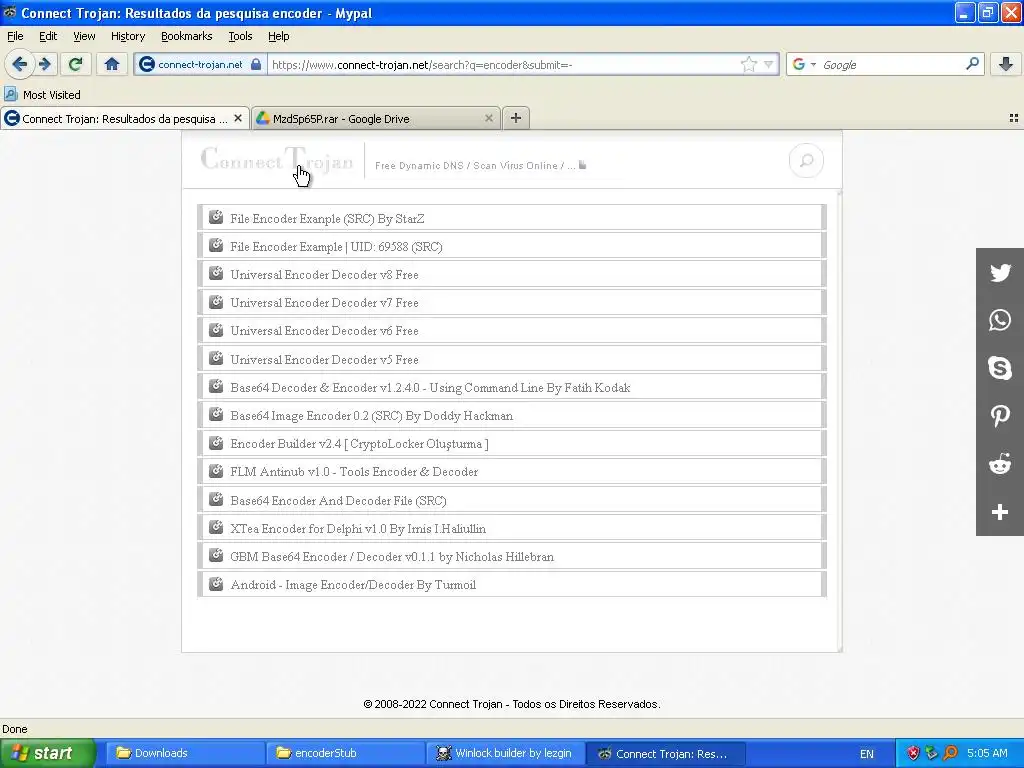This screenshot has width=1024, height=768.
Task: Go back to the previous page
Action: coord(19,64)
